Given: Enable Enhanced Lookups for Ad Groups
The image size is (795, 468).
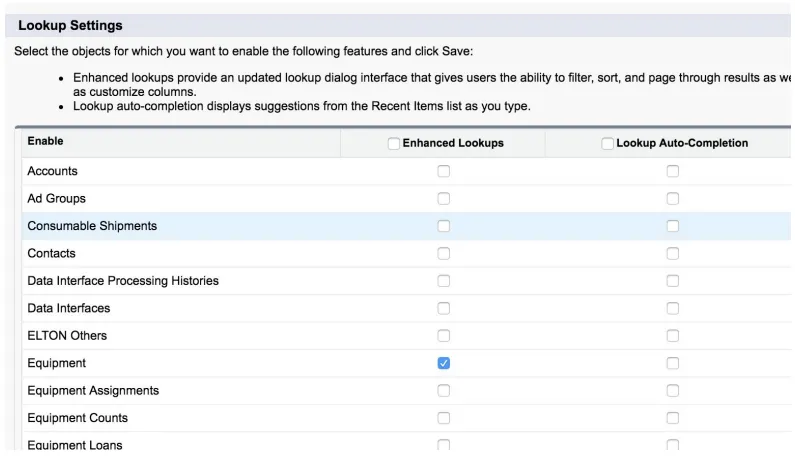Looking at the screenshot, I should coord(444,199).
